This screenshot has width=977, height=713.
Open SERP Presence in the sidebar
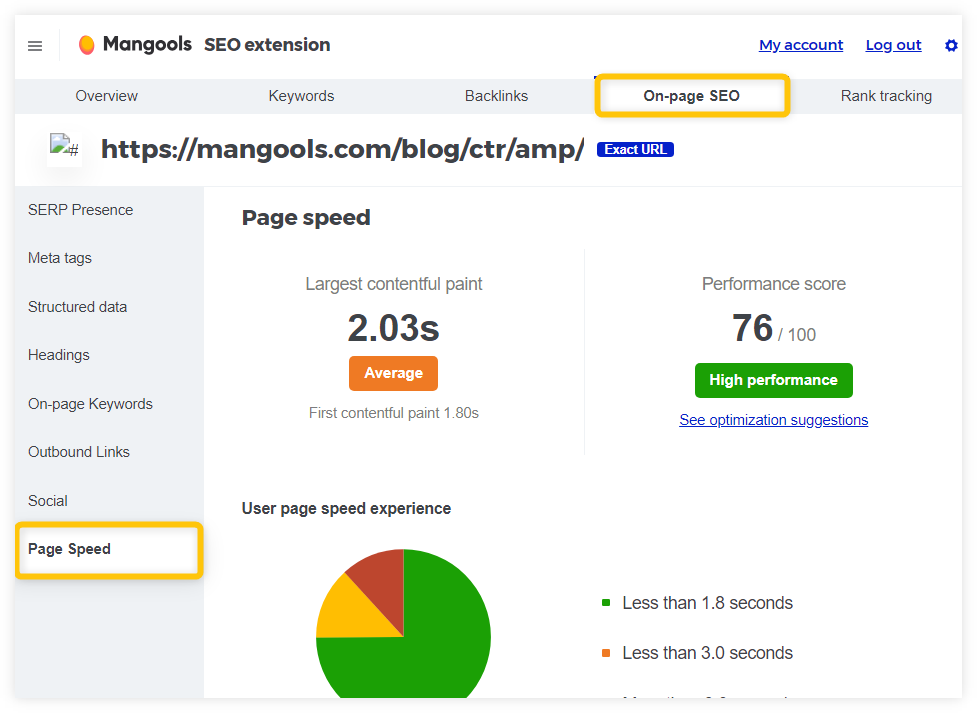(80, 210)
